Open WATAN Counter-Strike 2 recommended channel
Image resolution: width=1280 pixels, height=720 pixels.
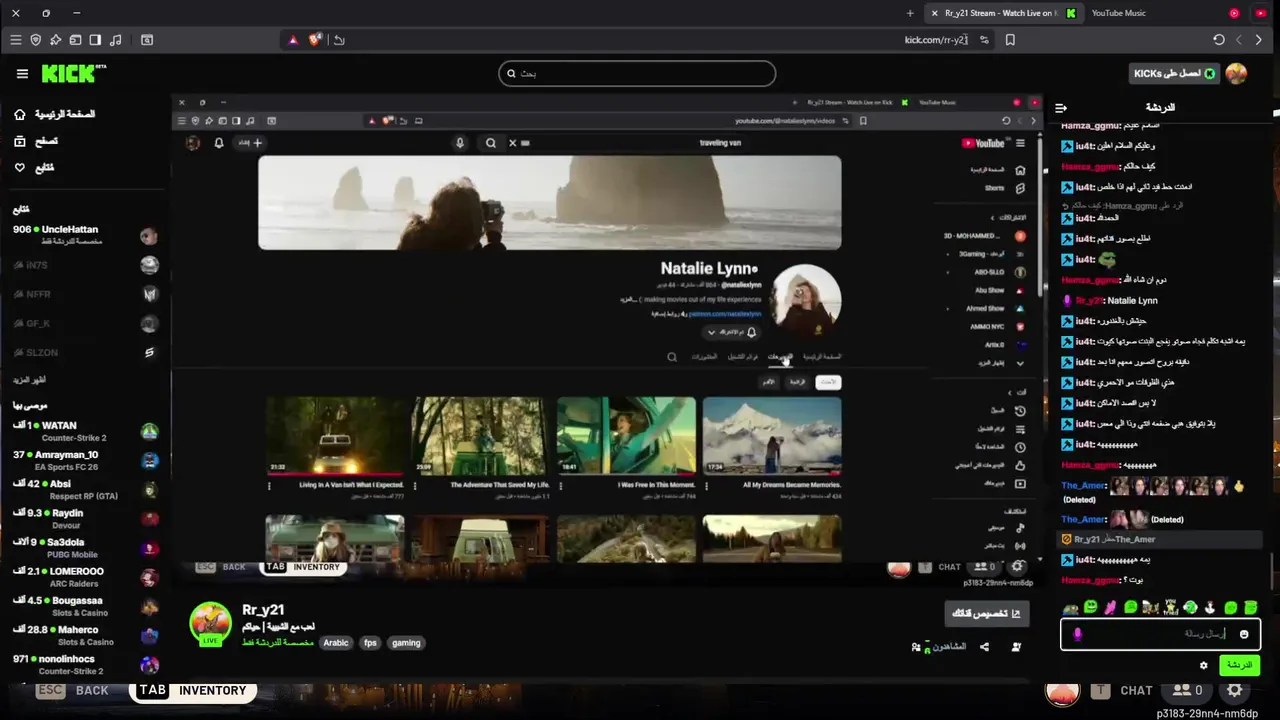(85, 431)
